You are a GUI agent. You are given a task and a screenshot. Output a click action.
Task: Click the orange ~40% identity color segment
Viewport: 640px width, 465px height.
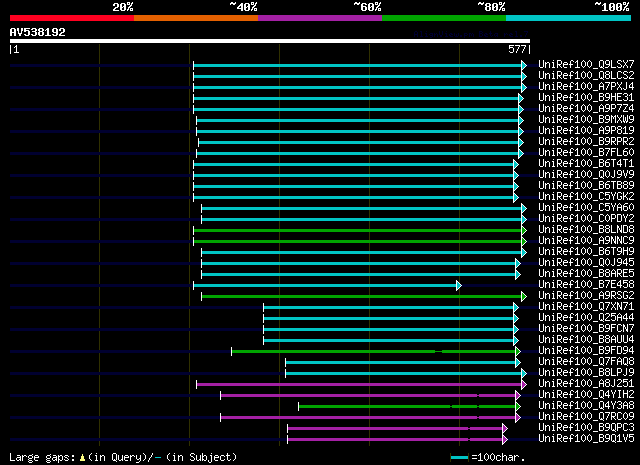tap(196, 18)
